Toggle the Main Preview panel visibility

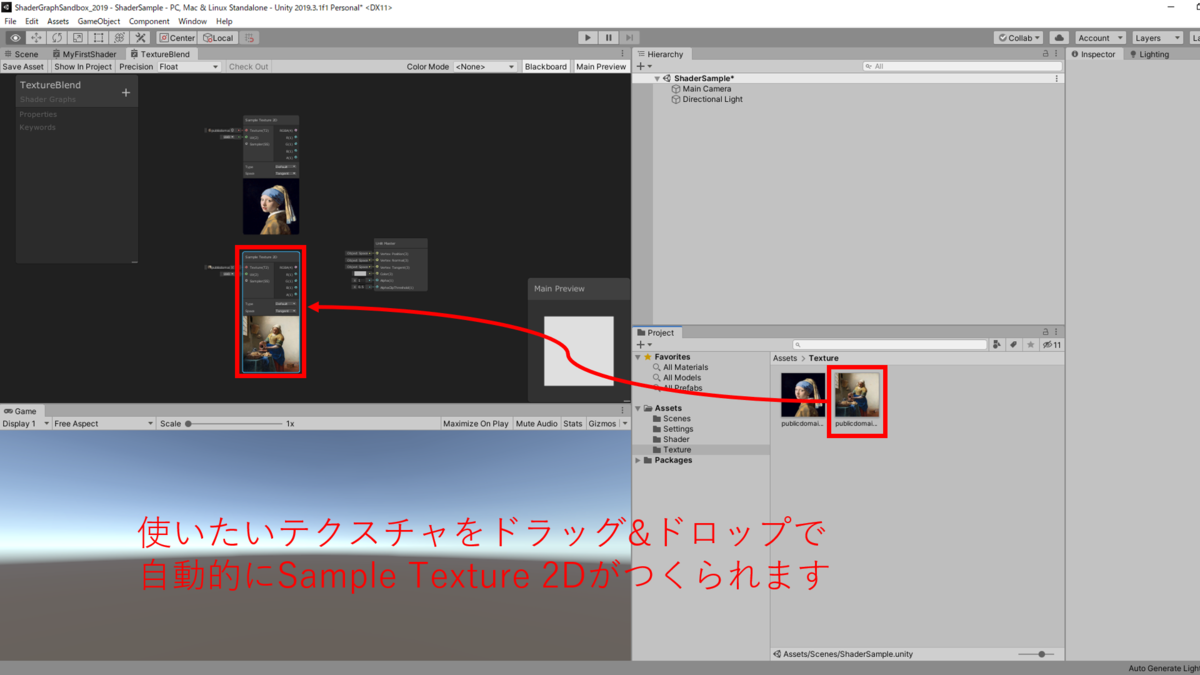[x=601, y=66]
